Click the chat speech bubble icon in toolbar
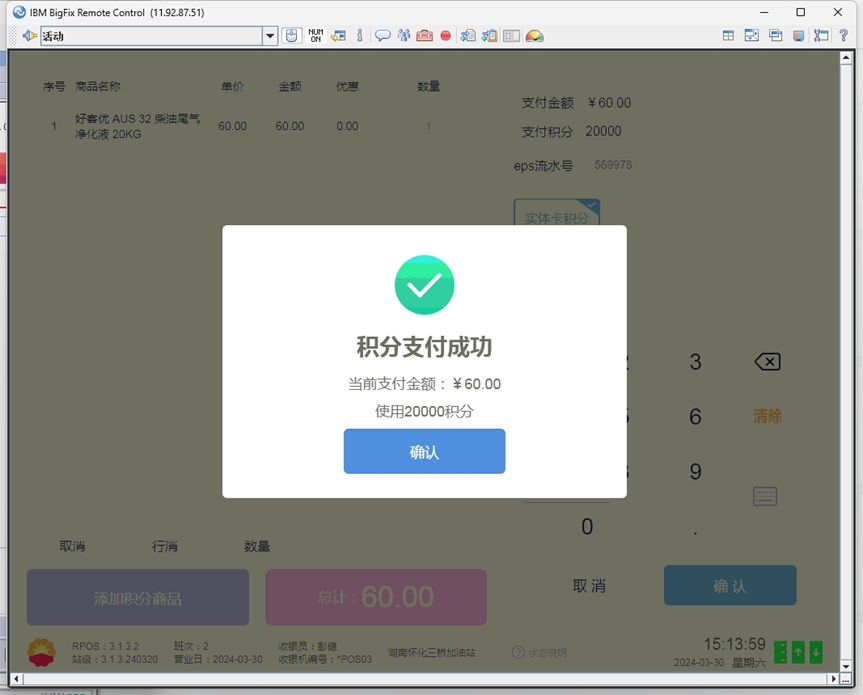863x695 pixels. [x=382, y=36]
